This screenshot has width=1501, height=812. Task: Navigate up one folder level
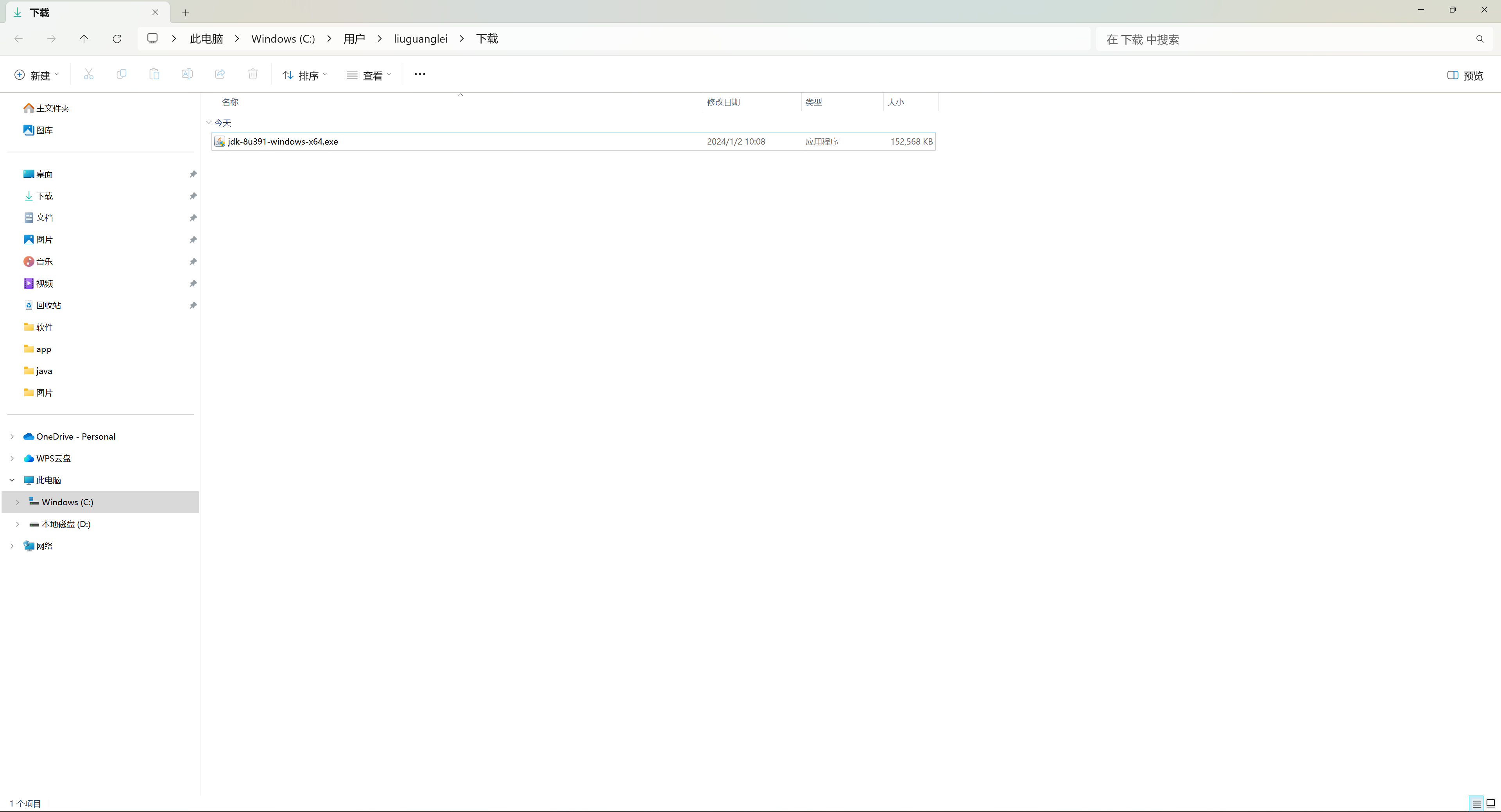pos(84,38)
